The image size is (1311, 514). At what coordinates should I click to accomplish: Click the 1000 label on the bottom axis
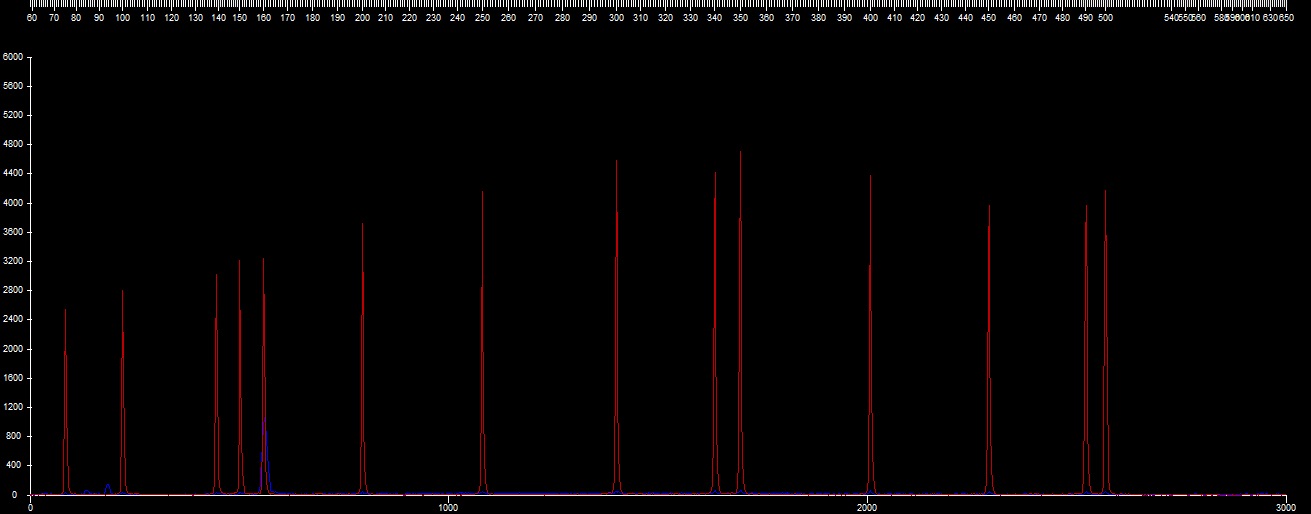(448, 508)
